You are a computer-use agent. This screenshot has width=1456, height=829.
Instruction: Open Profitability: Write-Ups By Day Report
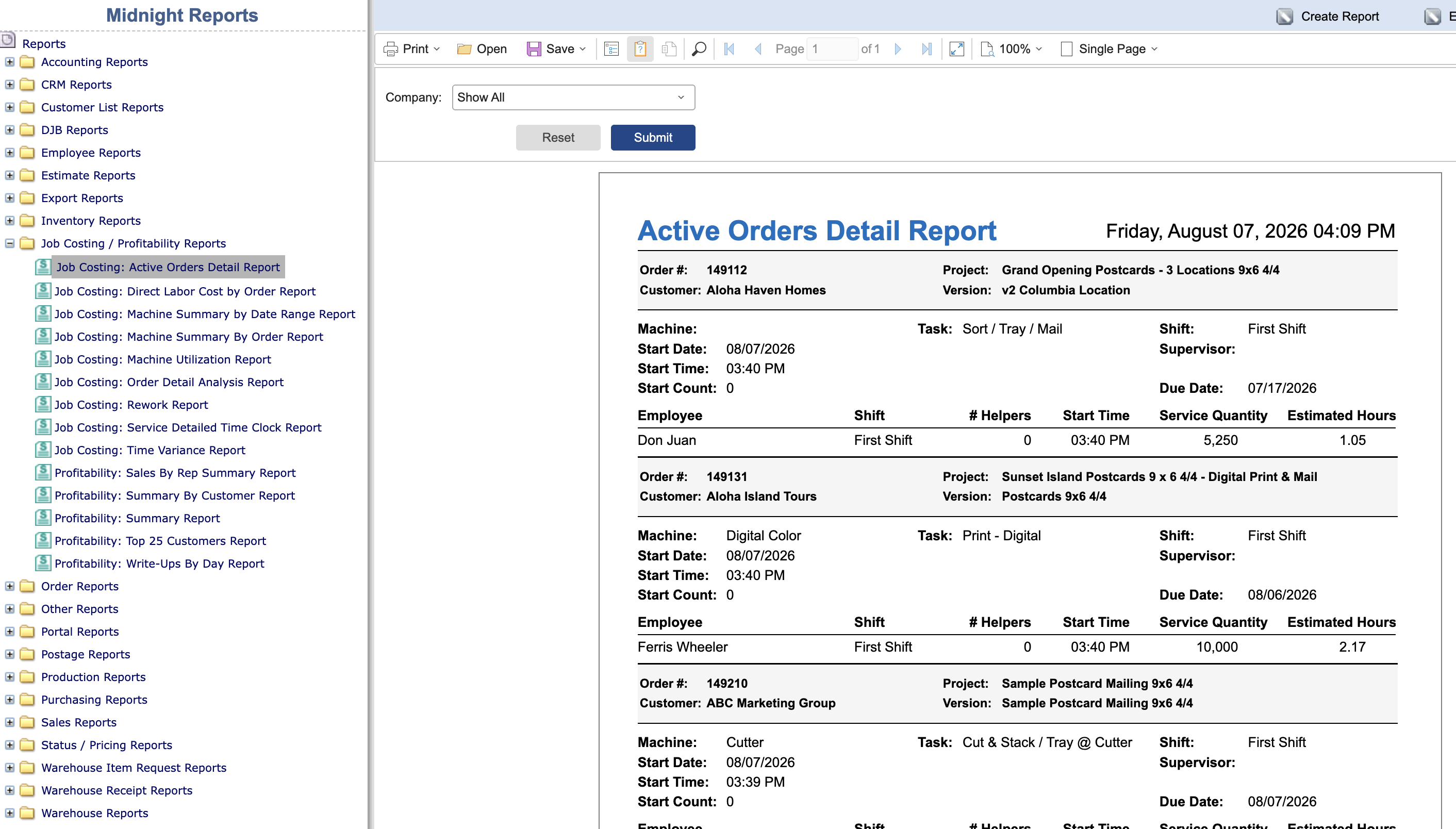click(x=159, y=564)
